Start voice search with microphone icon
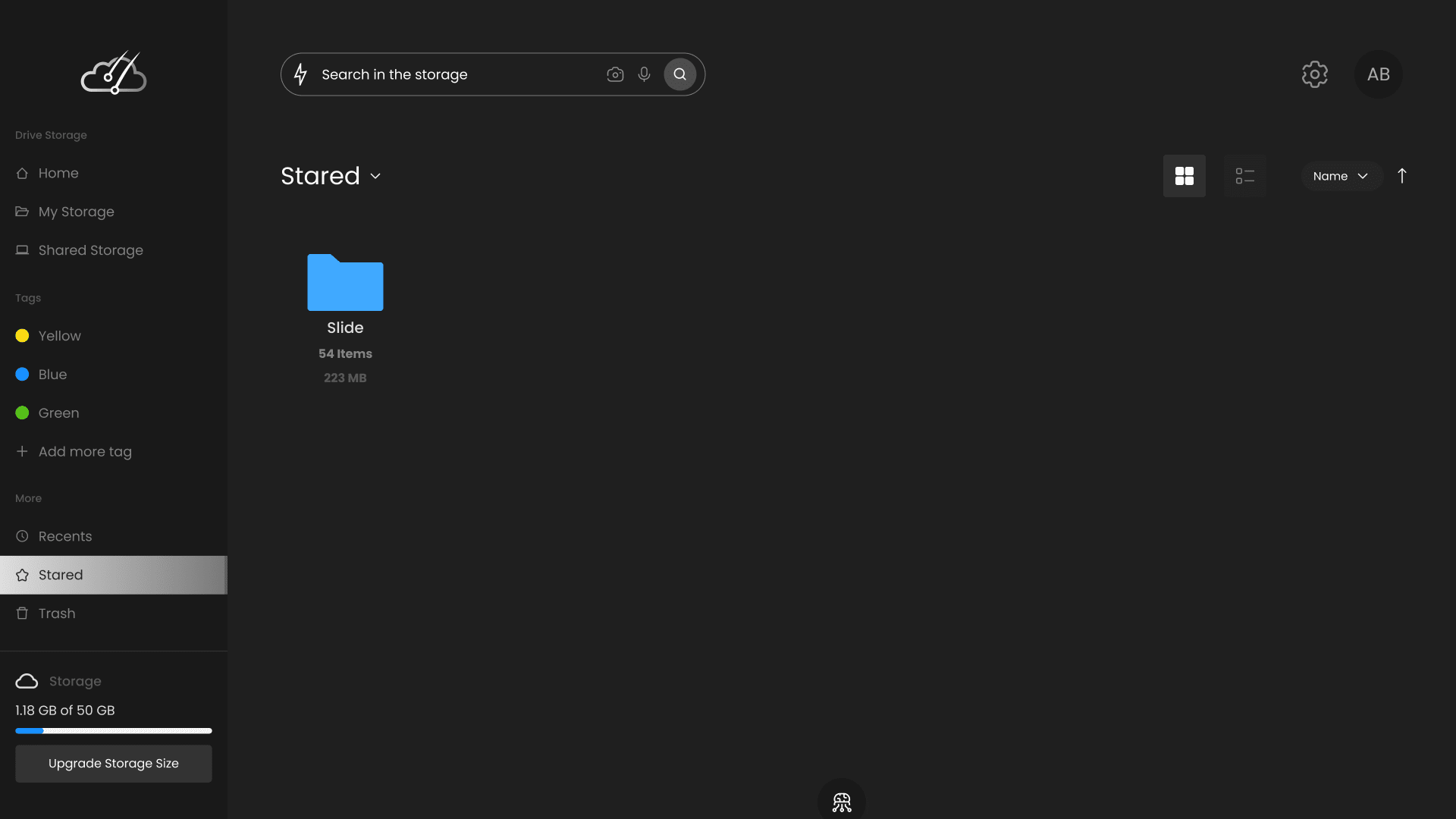The height and width of the screenshot is (819, 1456). (644, 74)
